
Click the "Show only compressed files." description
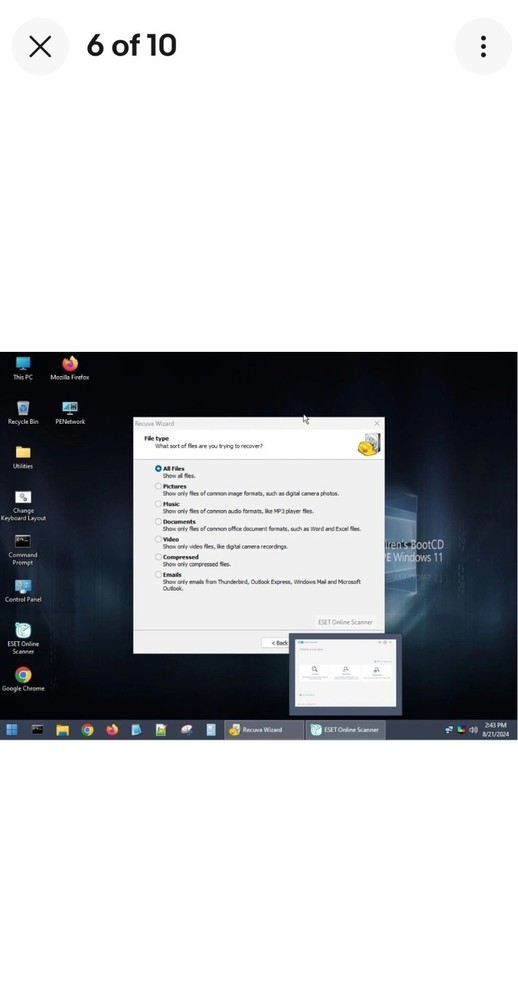[x=196, y=564]
